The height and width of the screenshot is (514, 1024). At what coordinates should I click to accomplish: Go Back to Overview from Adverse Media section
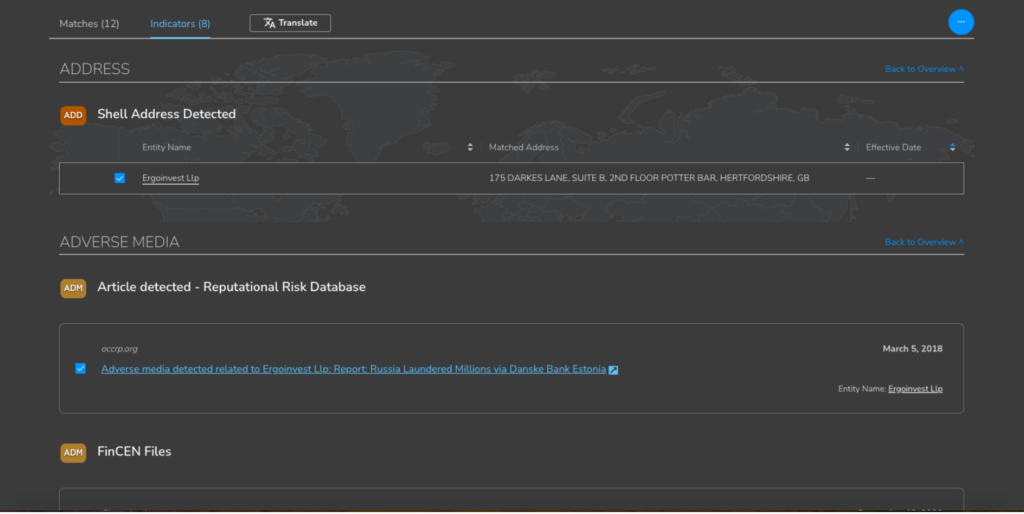point(924,242)
